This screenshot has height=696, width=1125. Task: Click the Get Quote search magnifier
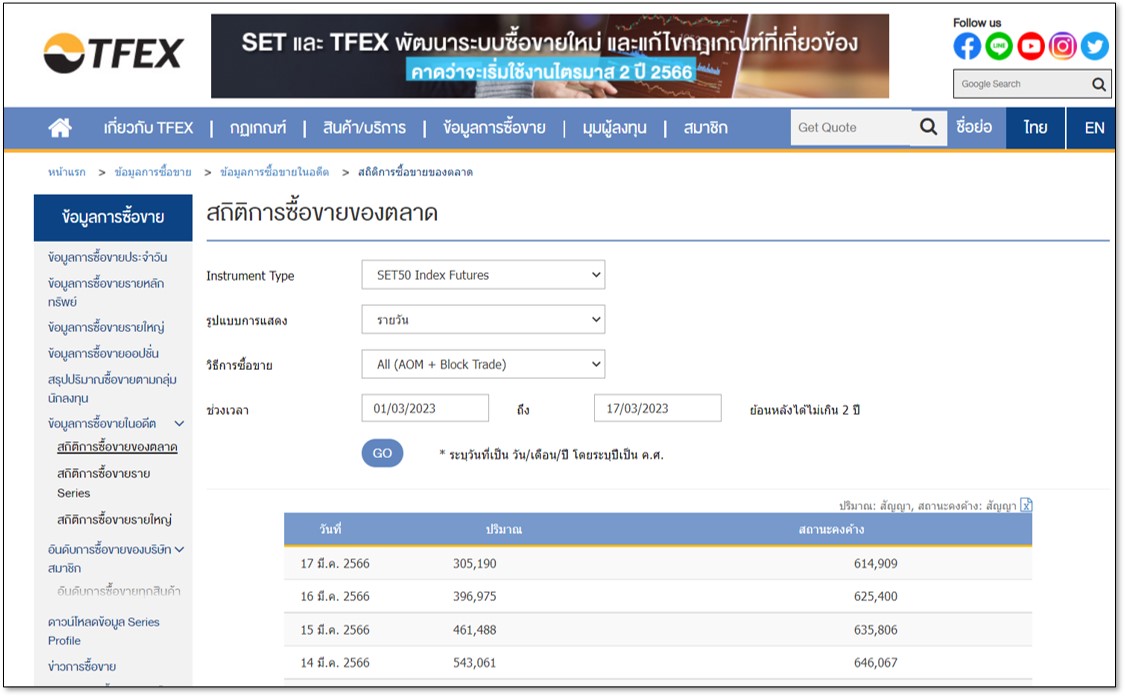click(928, 127)
